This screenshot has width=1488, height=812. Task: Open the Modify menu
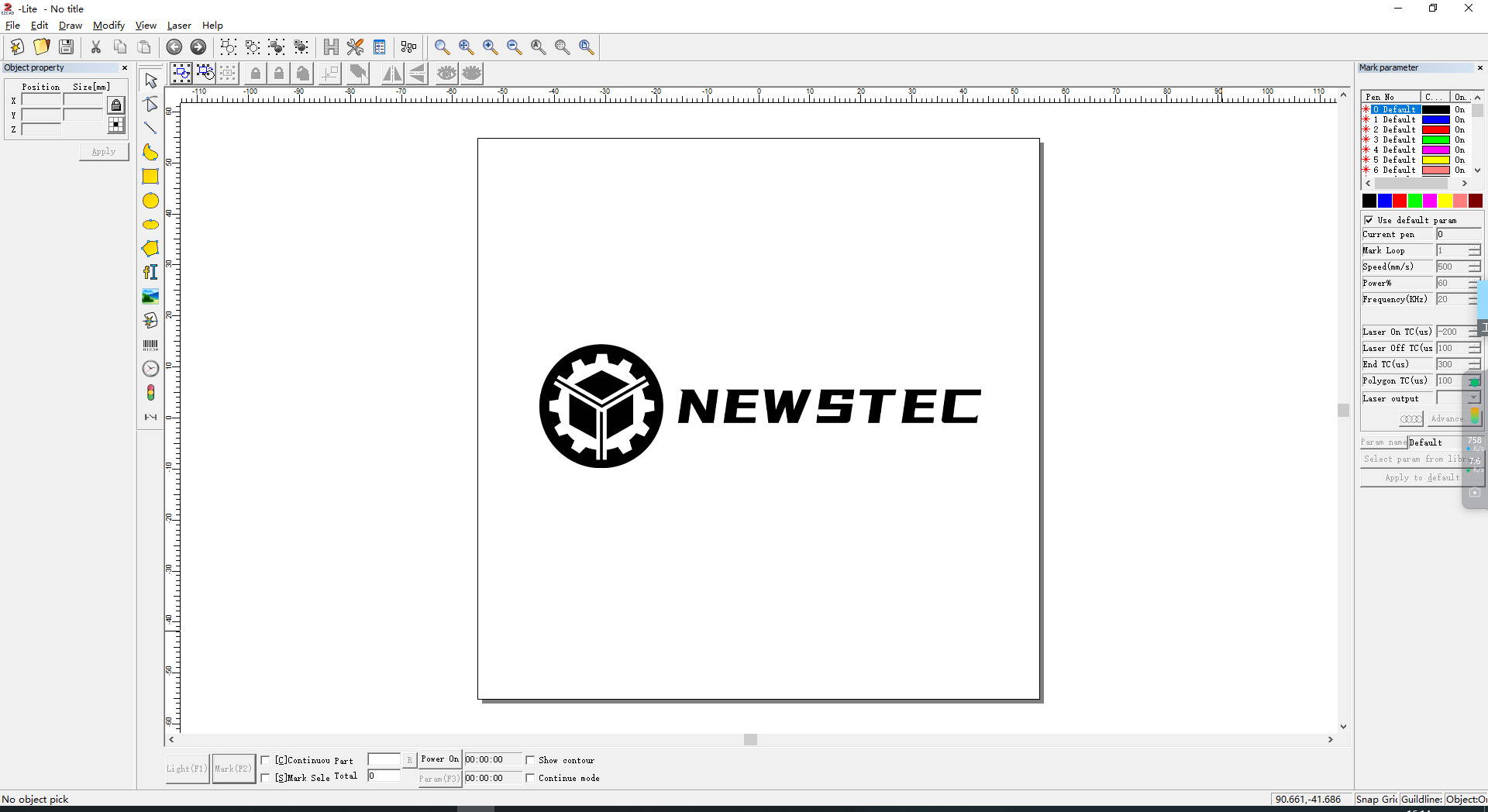pyautogui.click(x=108, y=26)
